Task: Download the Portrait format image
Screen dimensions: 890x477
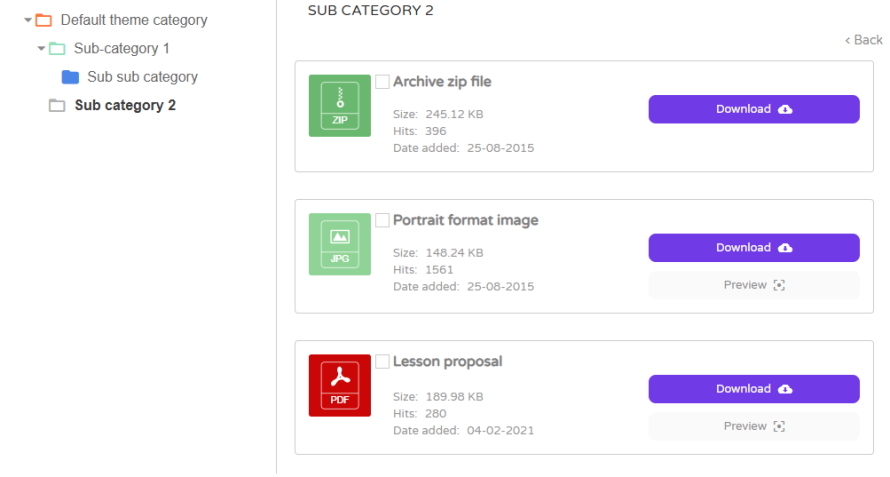Action: [753, 247]
